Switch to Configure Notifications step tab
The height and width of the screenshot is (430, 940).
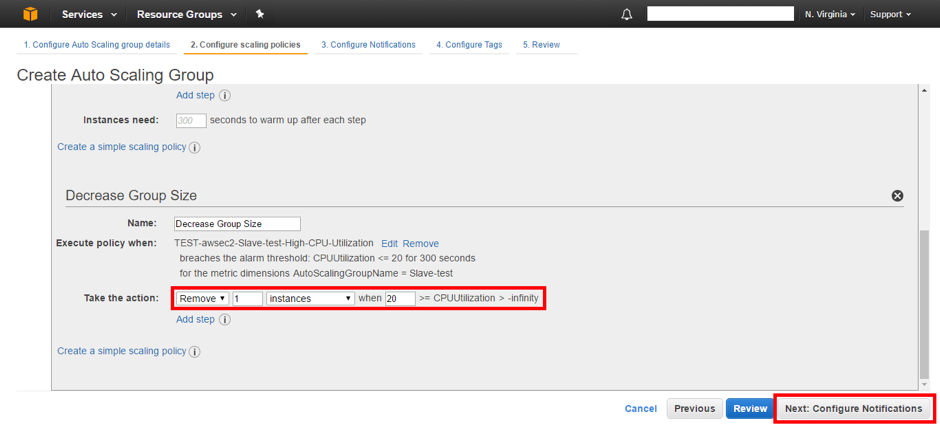pyautogui.click(x=368, y=45)
